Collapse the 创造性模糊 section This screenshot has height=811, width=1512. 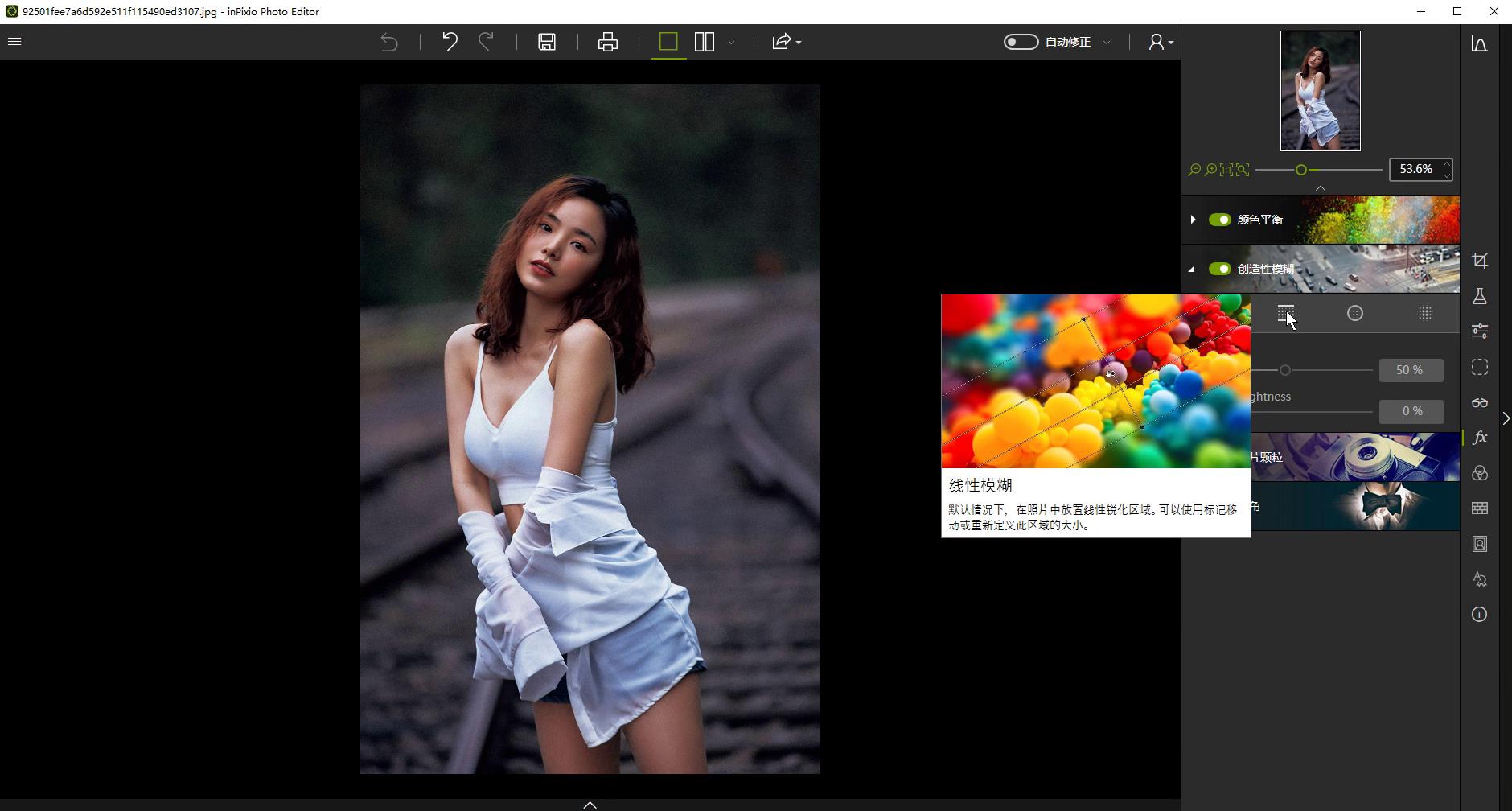click(x=1193, y=269)
